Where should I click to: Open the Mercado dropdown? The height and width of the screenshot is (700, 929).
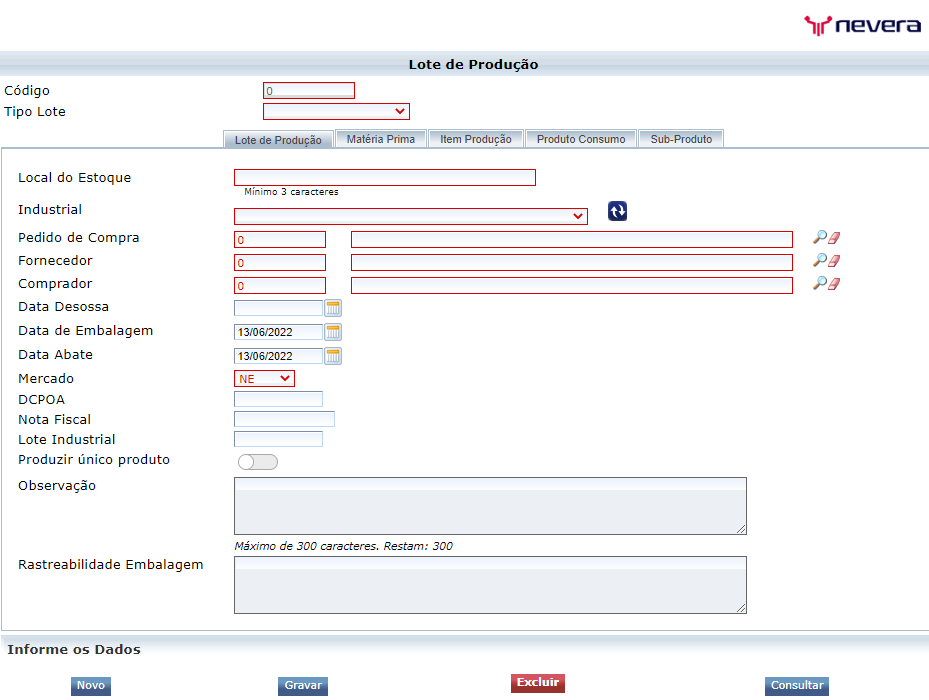264,378
